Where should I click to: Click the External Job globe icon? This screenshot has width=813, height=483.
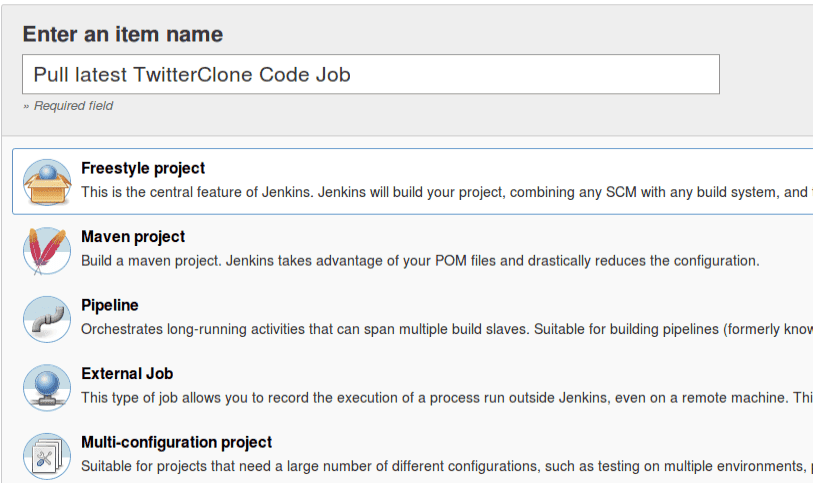[x=47, y=388]
